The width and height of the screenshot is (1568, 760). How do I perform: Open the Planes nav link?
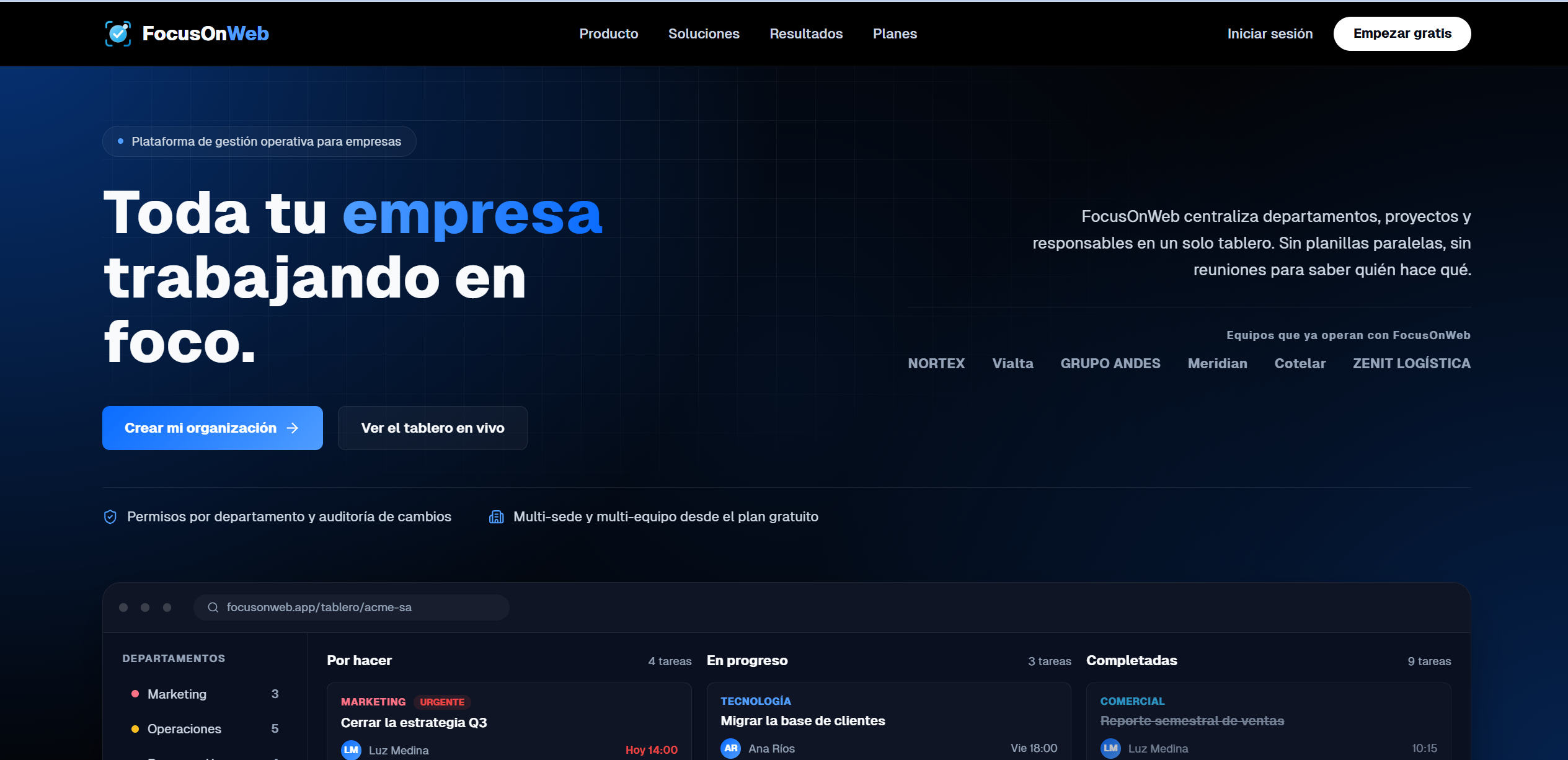(895, 33)
